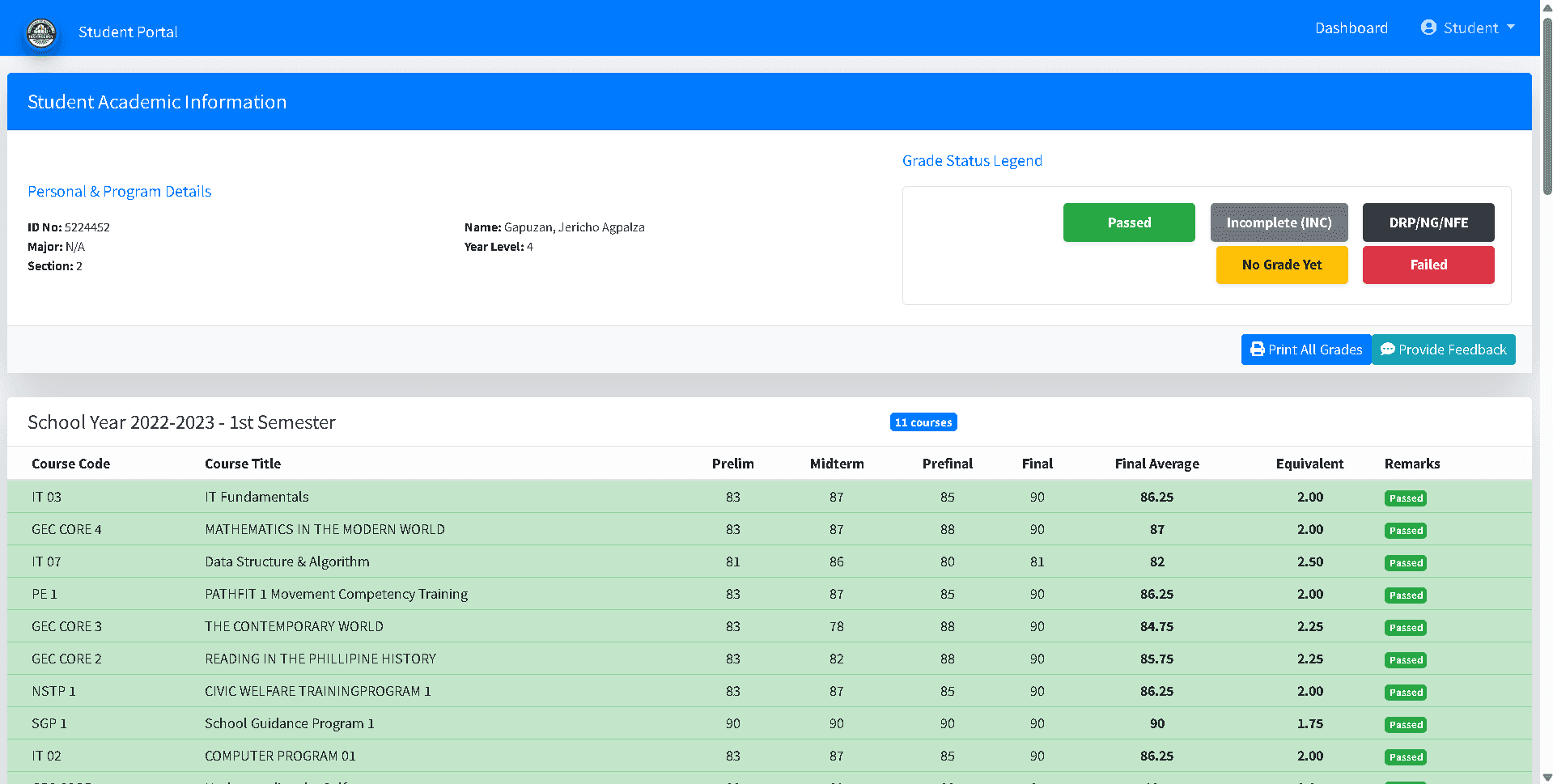
Task: Click the ID No 5224452 text
Action: (x=69, y=227)
